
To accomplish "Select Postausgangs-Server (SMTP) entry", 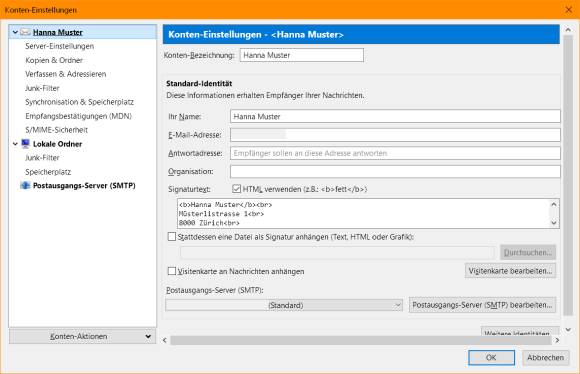I will pyautogui.click(x=84, y=185).
